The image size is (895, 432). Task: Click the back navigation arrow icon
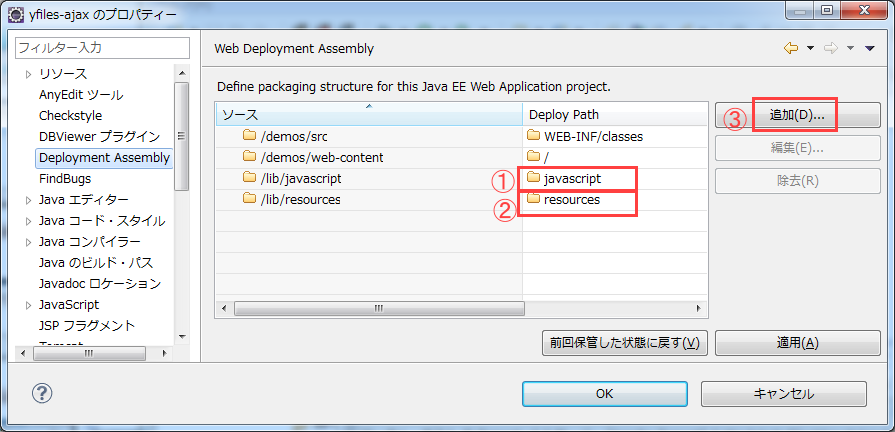coord(791,48)
